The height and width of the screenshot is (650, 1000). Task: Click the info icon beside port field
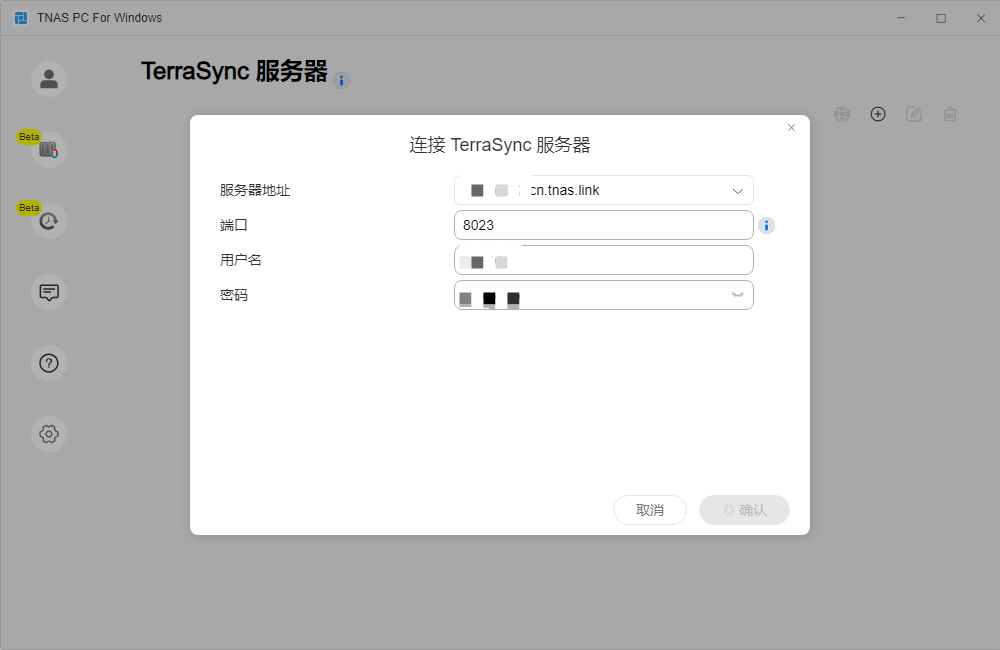[767, 225]
